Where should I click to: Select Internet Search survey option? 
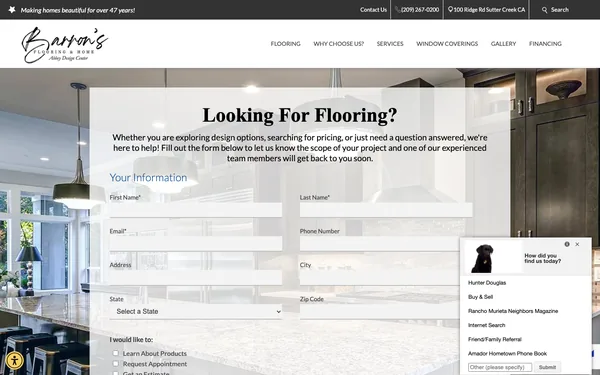(x=486, y=325)
